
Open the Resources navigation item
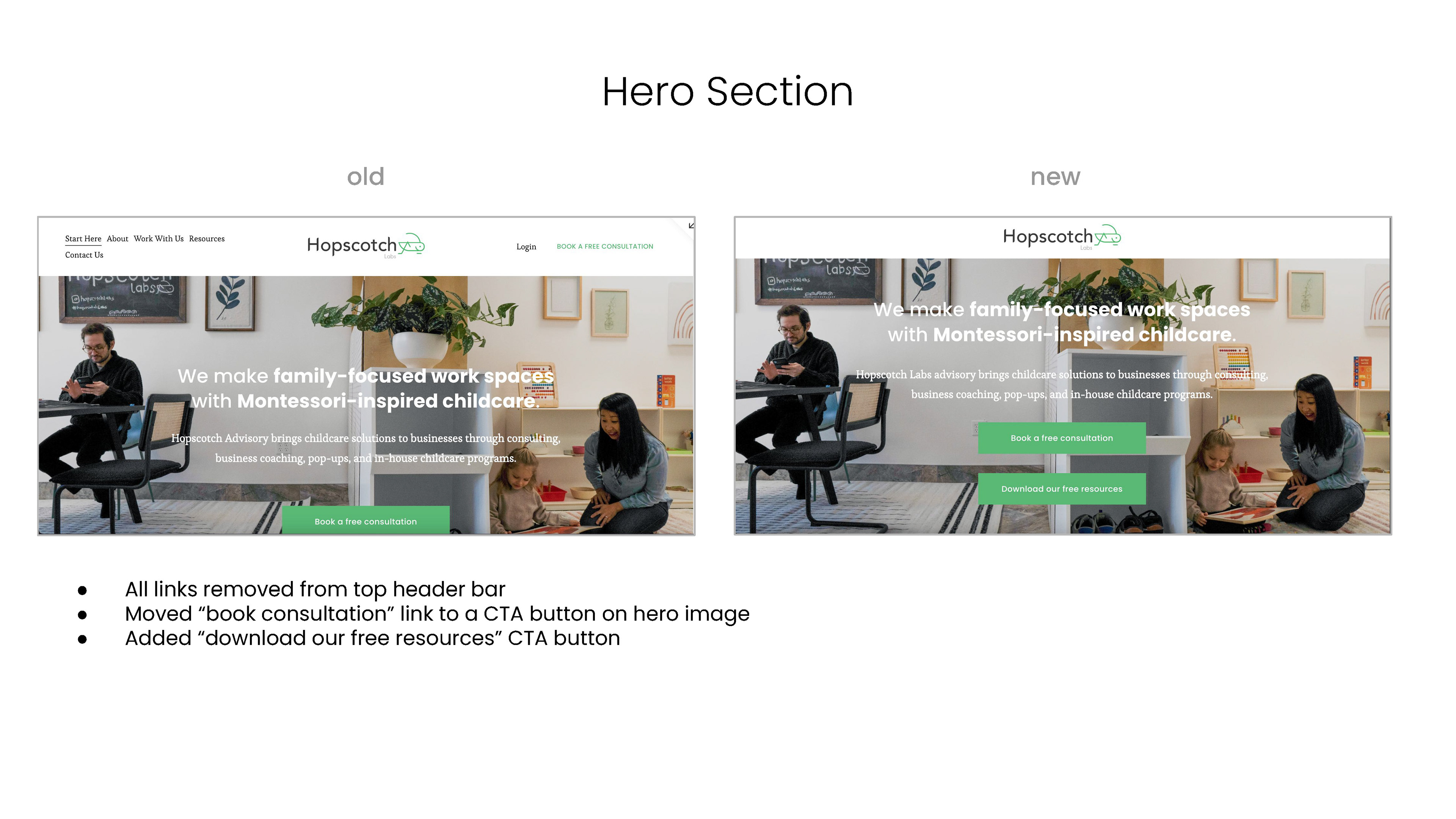click(x=207, y=239)
